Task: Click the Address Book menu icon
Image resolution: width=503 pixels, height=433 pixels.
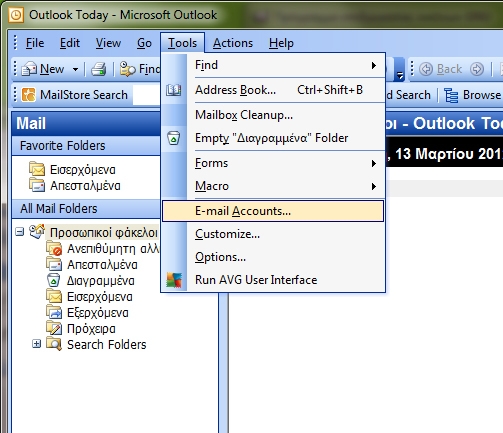Action: pos(174,90)
